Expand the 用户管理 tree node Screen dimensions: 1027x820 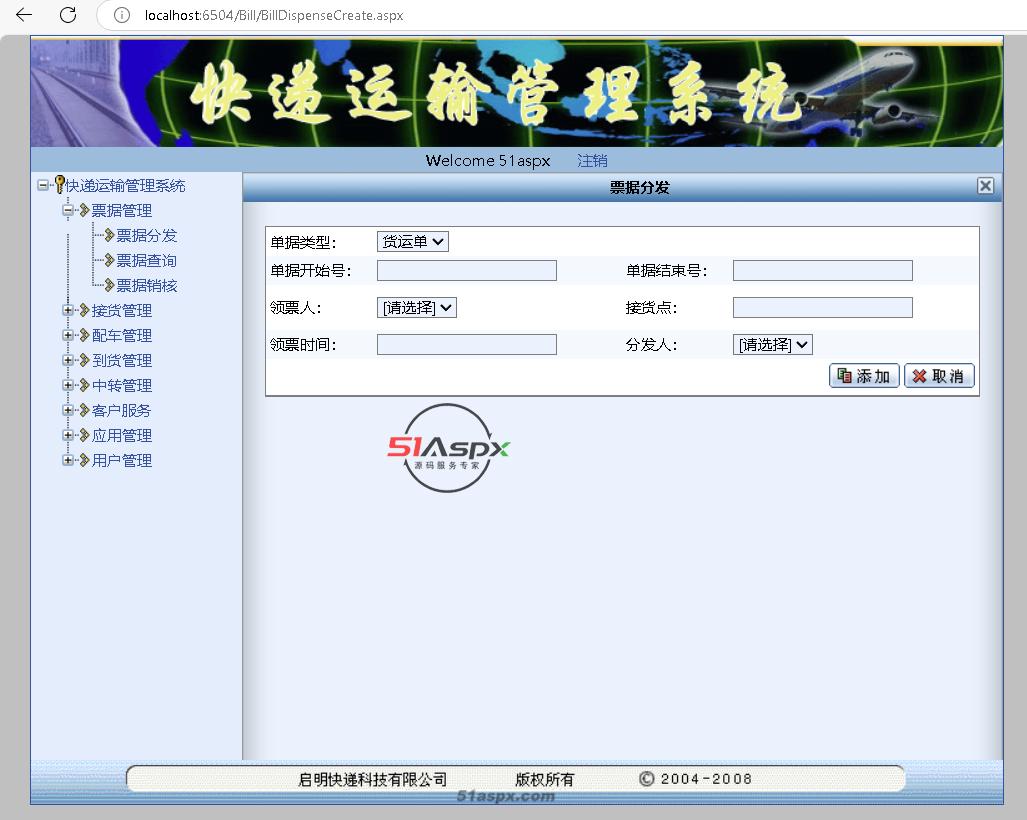coord(67,460)
